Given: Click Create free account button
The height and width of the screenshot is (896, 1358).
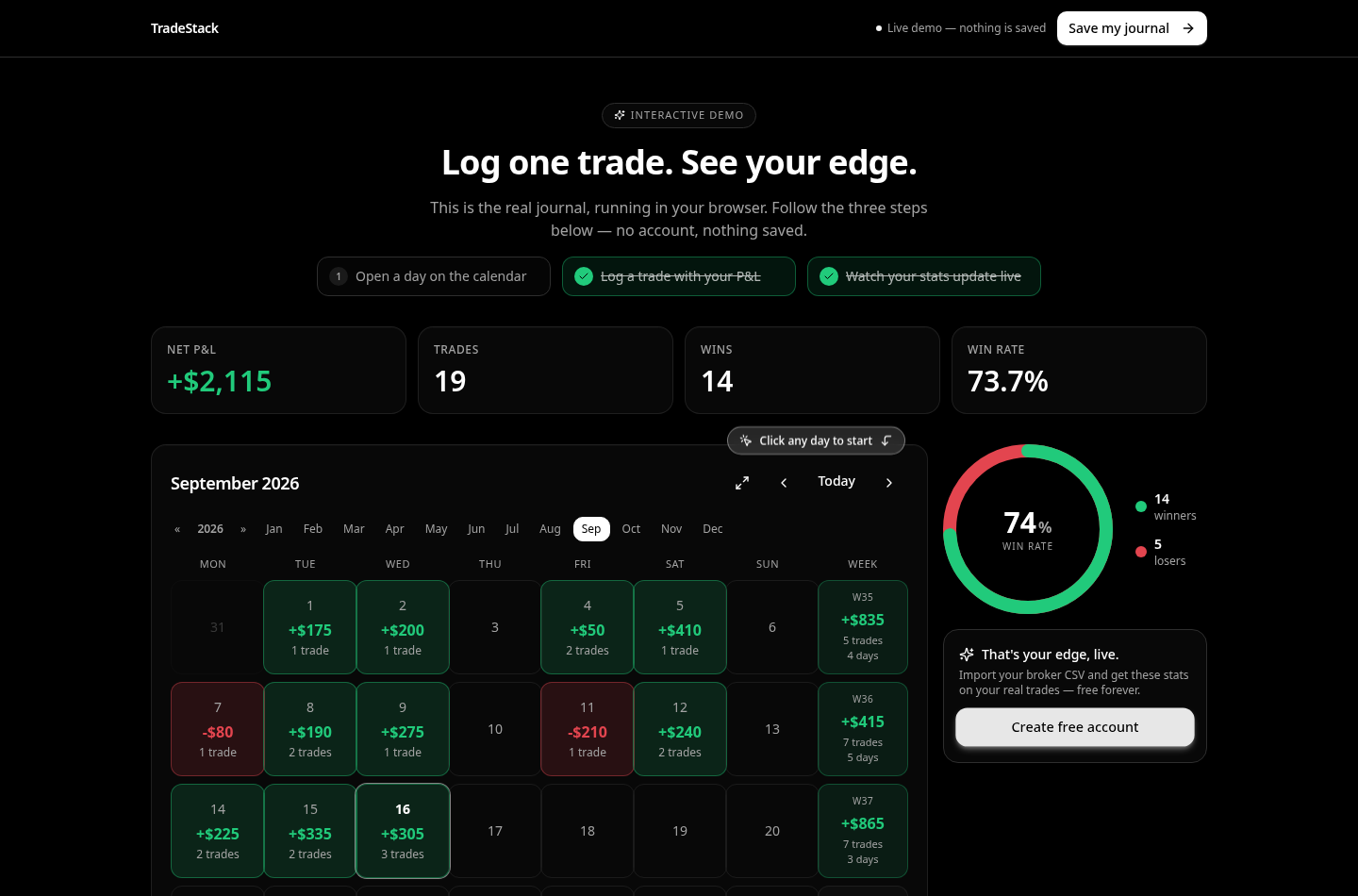Looking at the screenshot, I should click(1075, 727).
